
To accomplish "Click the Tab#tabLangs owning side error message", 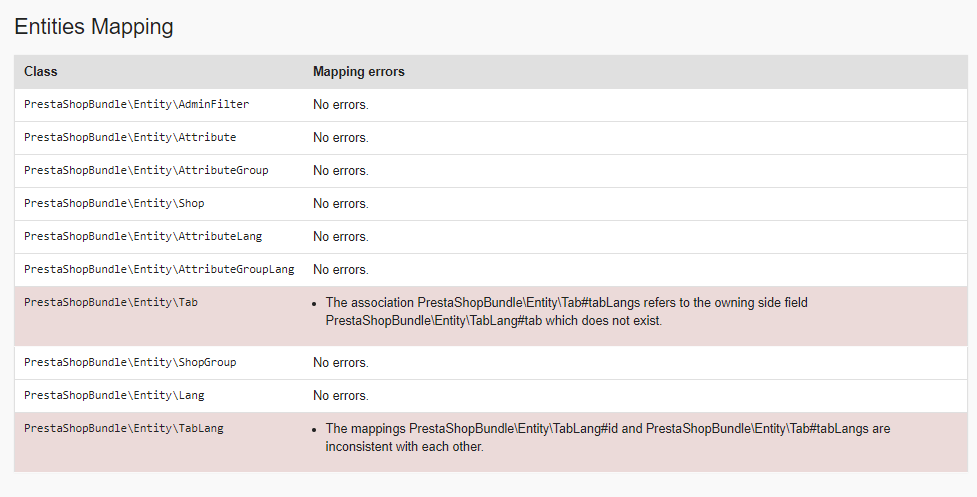I will click(x=566, y=312).
